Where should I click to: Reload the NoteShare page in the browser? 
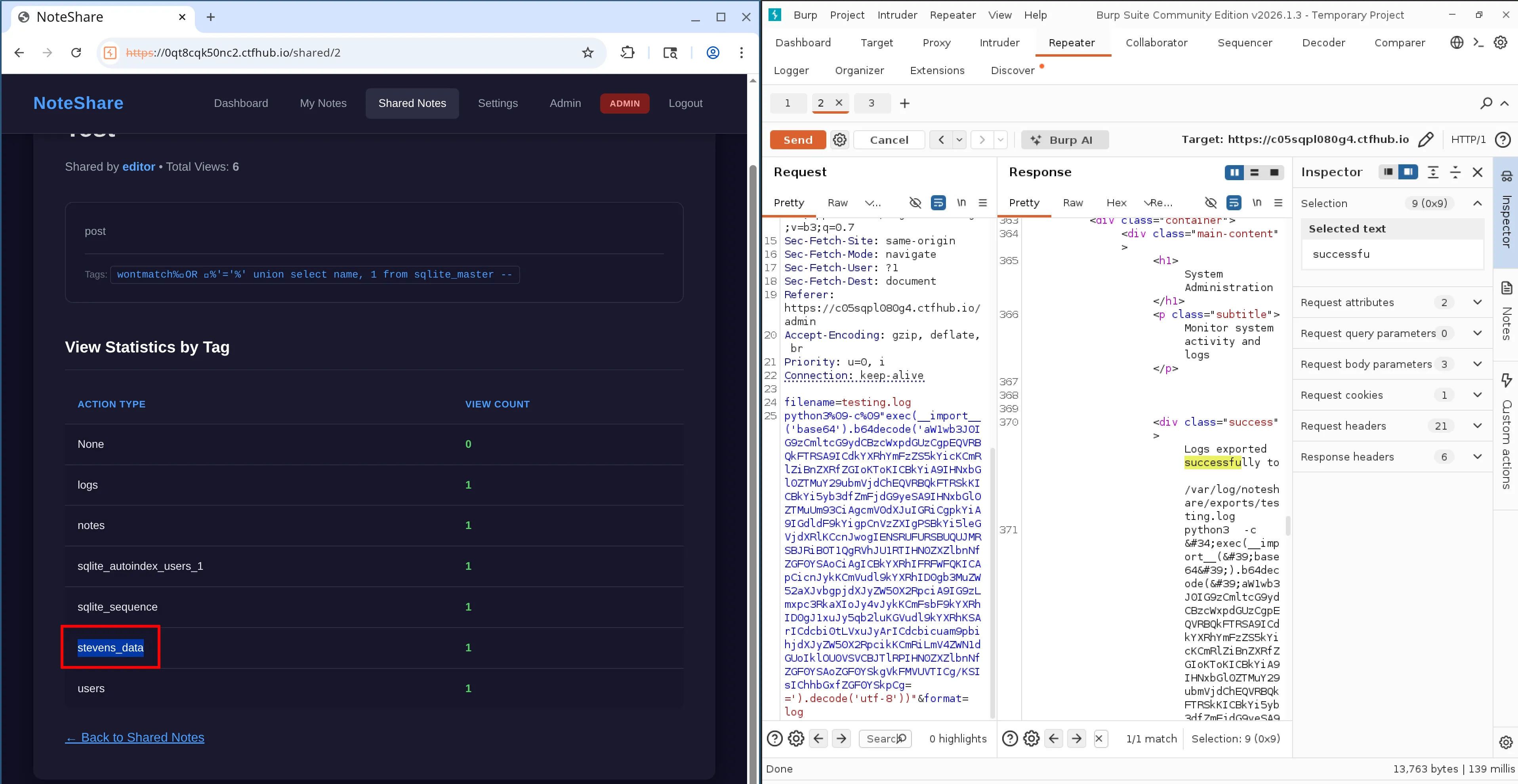pos(76,52)
